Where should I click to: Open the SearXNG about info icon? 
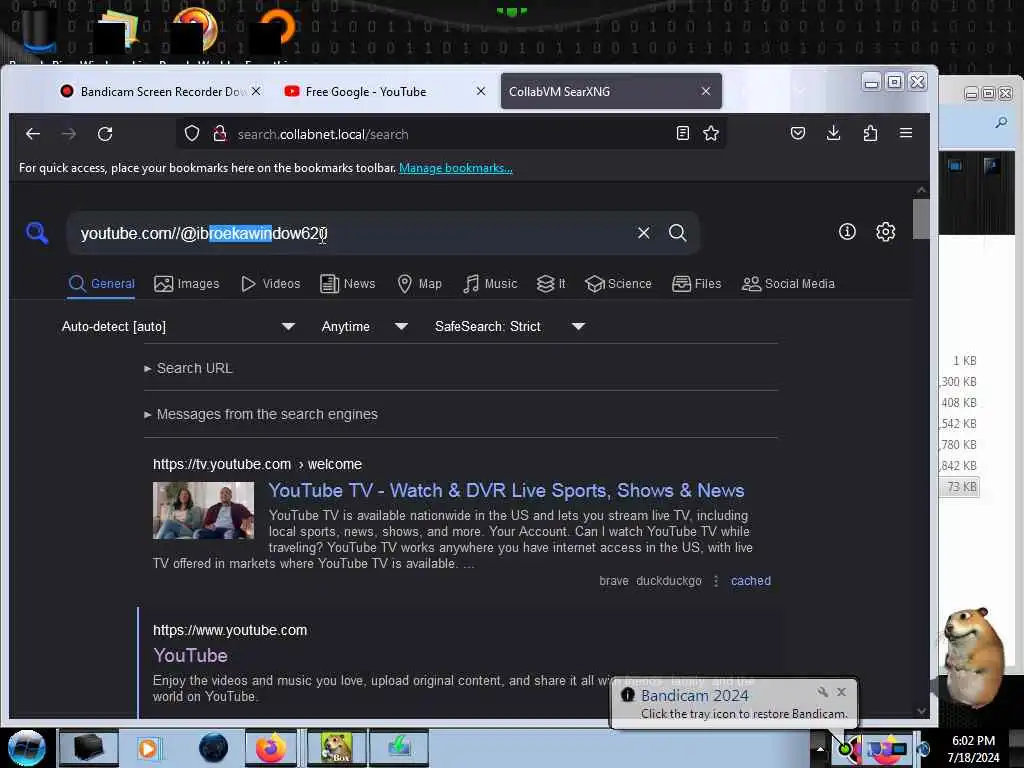pyautogui.click(x=847, y=232)
